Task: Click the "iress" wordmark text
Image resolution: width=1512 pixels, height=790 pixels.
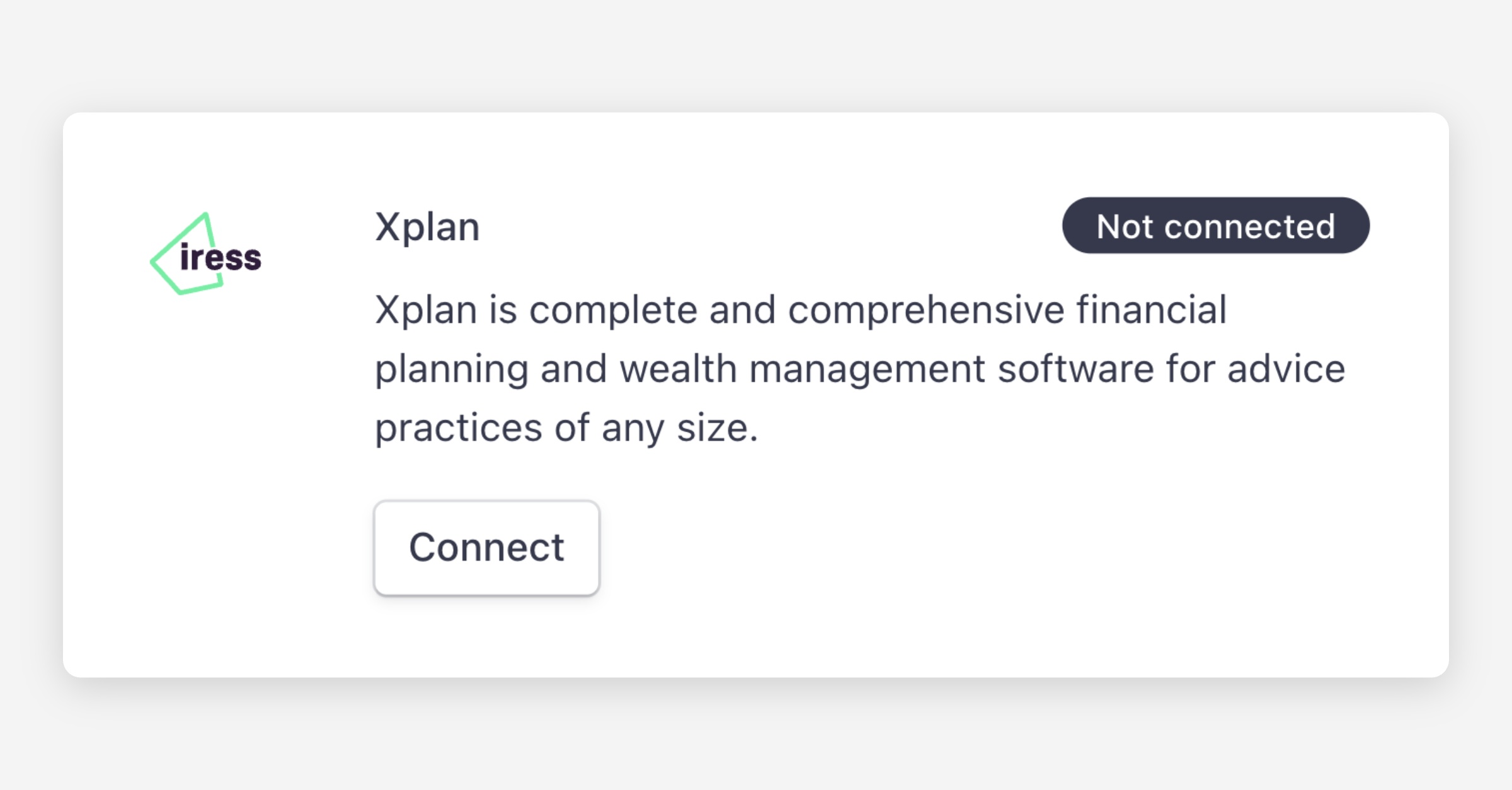Action: [x=220, y=258]
